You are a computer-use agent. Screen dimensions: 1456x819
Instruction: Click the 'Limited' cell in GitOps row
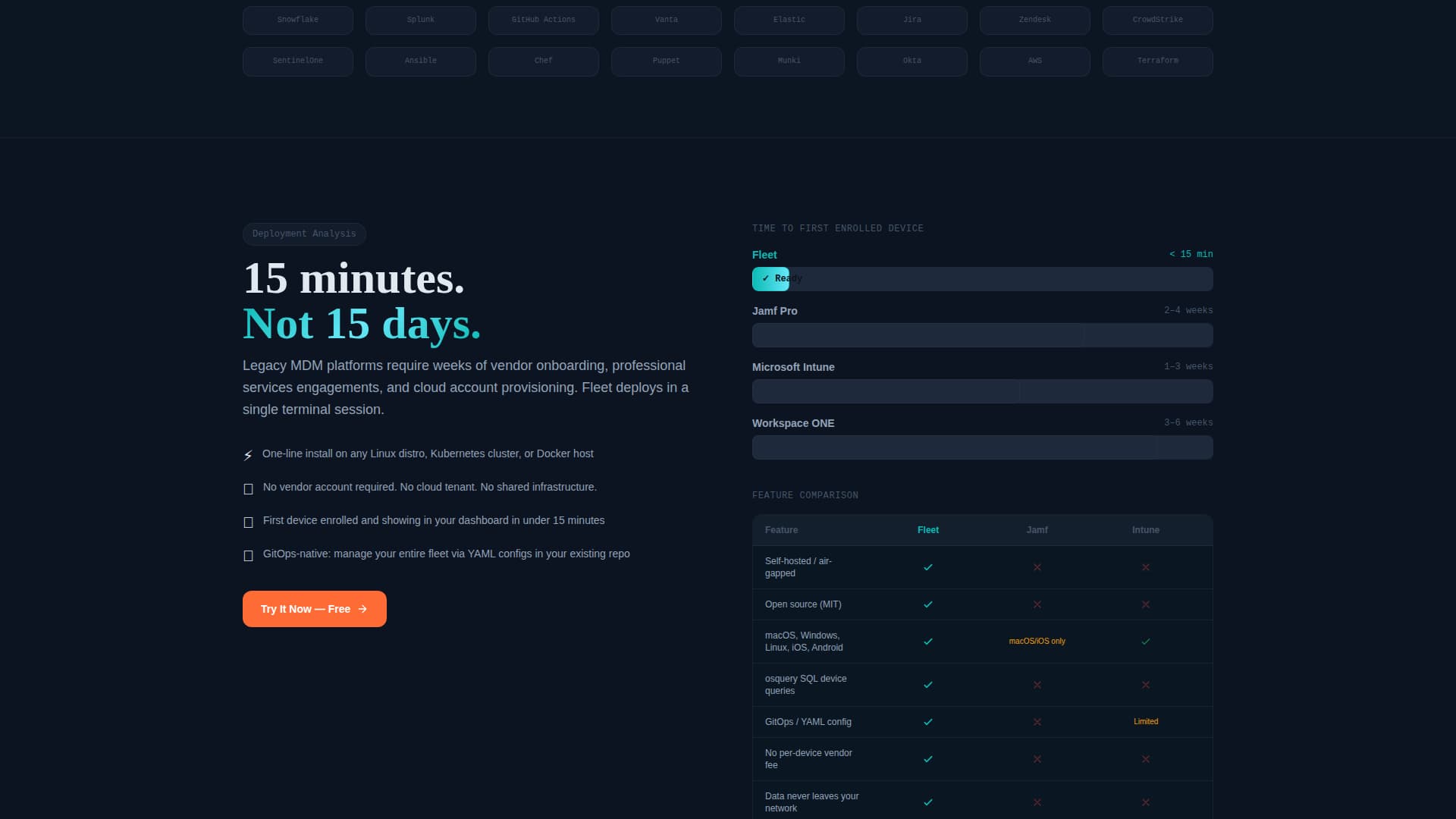[x=1146, y=722]
